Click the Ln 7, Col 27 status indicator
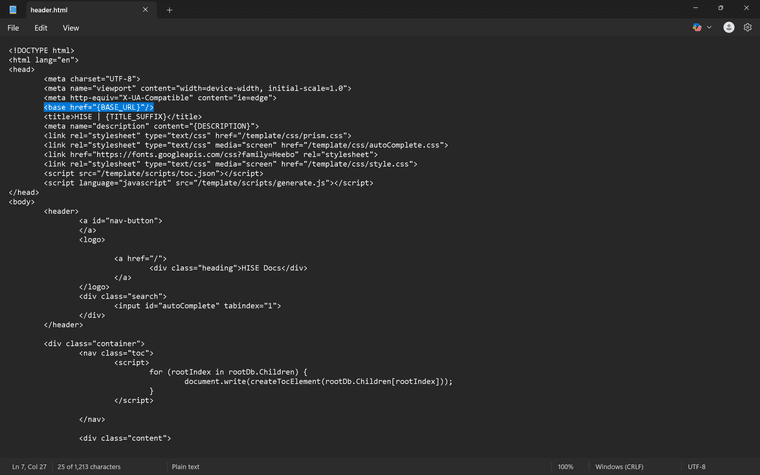The width and height of the screenshot is (760, 475). (29, 467)
